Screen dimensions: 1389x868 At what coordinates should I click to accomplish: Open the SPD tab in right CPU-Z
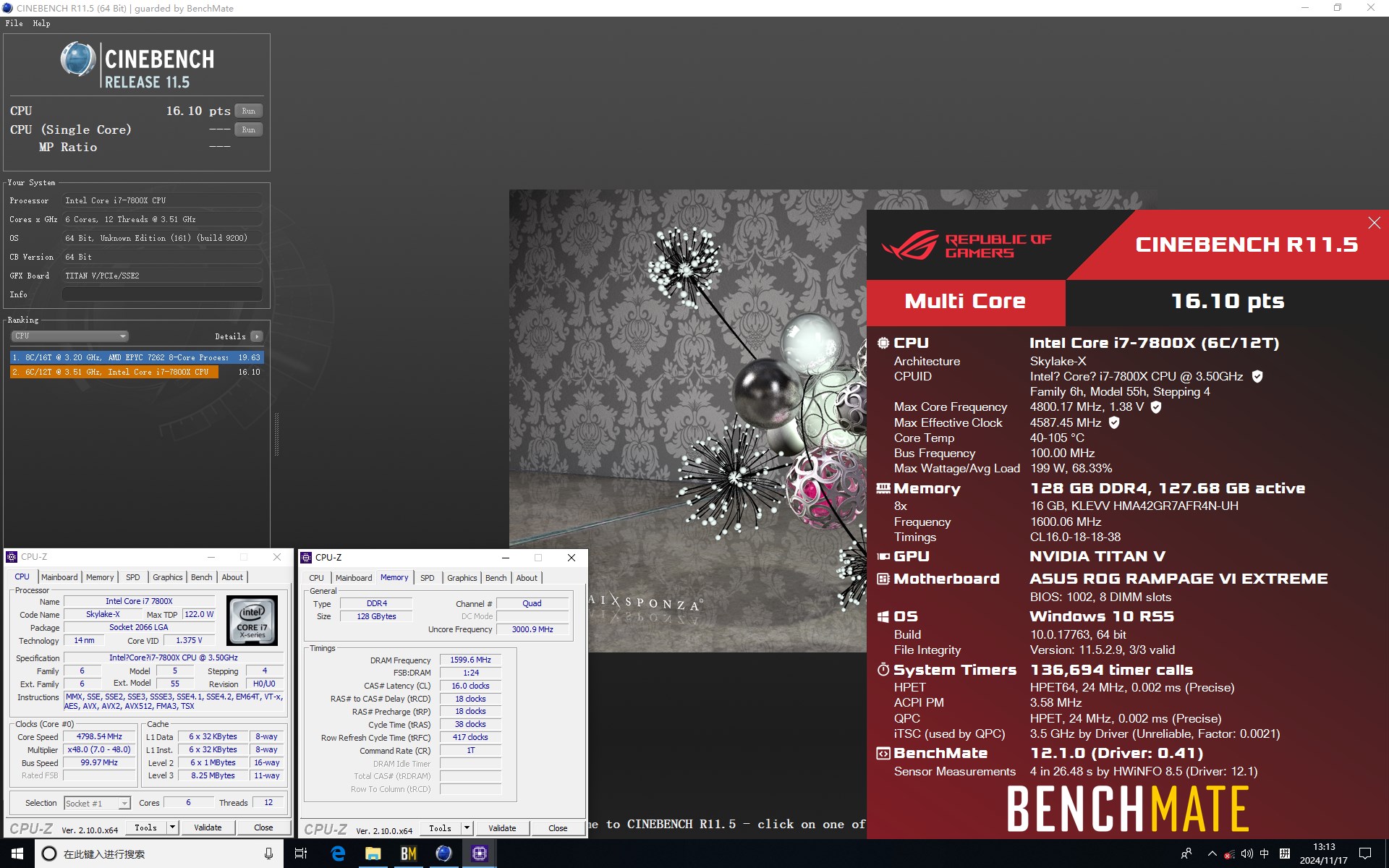tap(427, 578)
